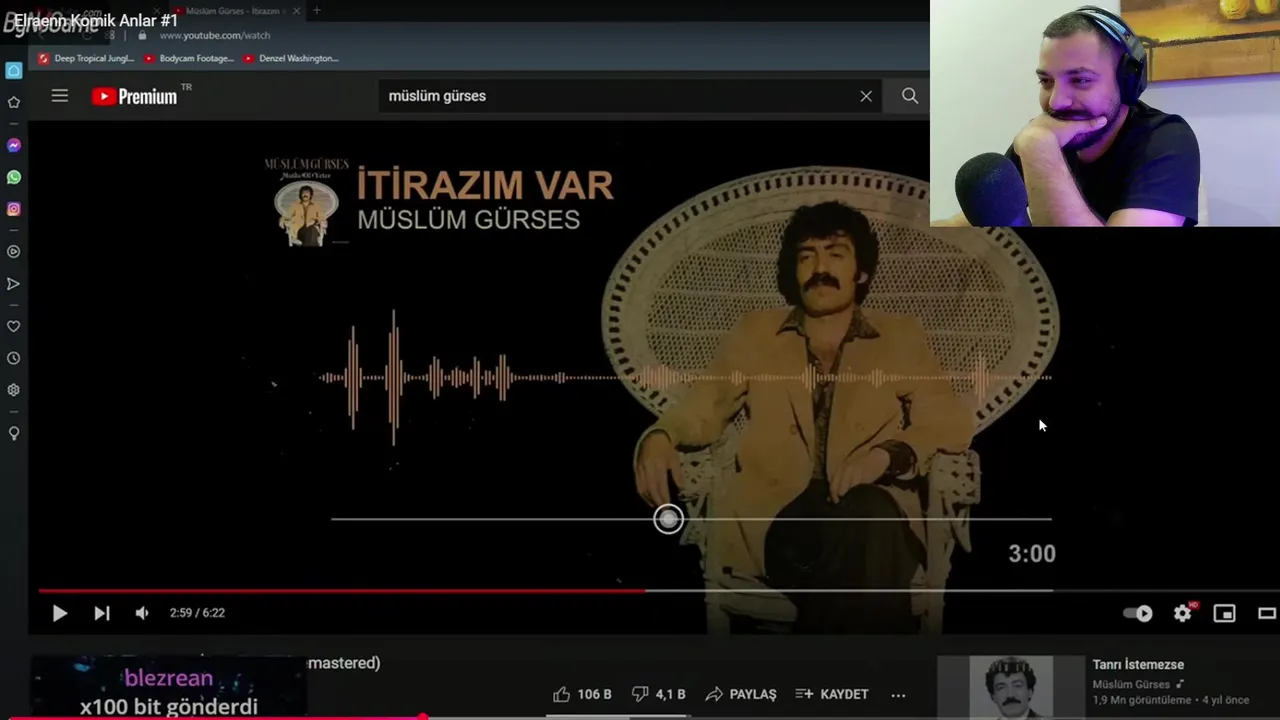Screen dimensions: 1280x720
Task: Open sidebar lightbulb icon
Action: click(x=14, y=433)
